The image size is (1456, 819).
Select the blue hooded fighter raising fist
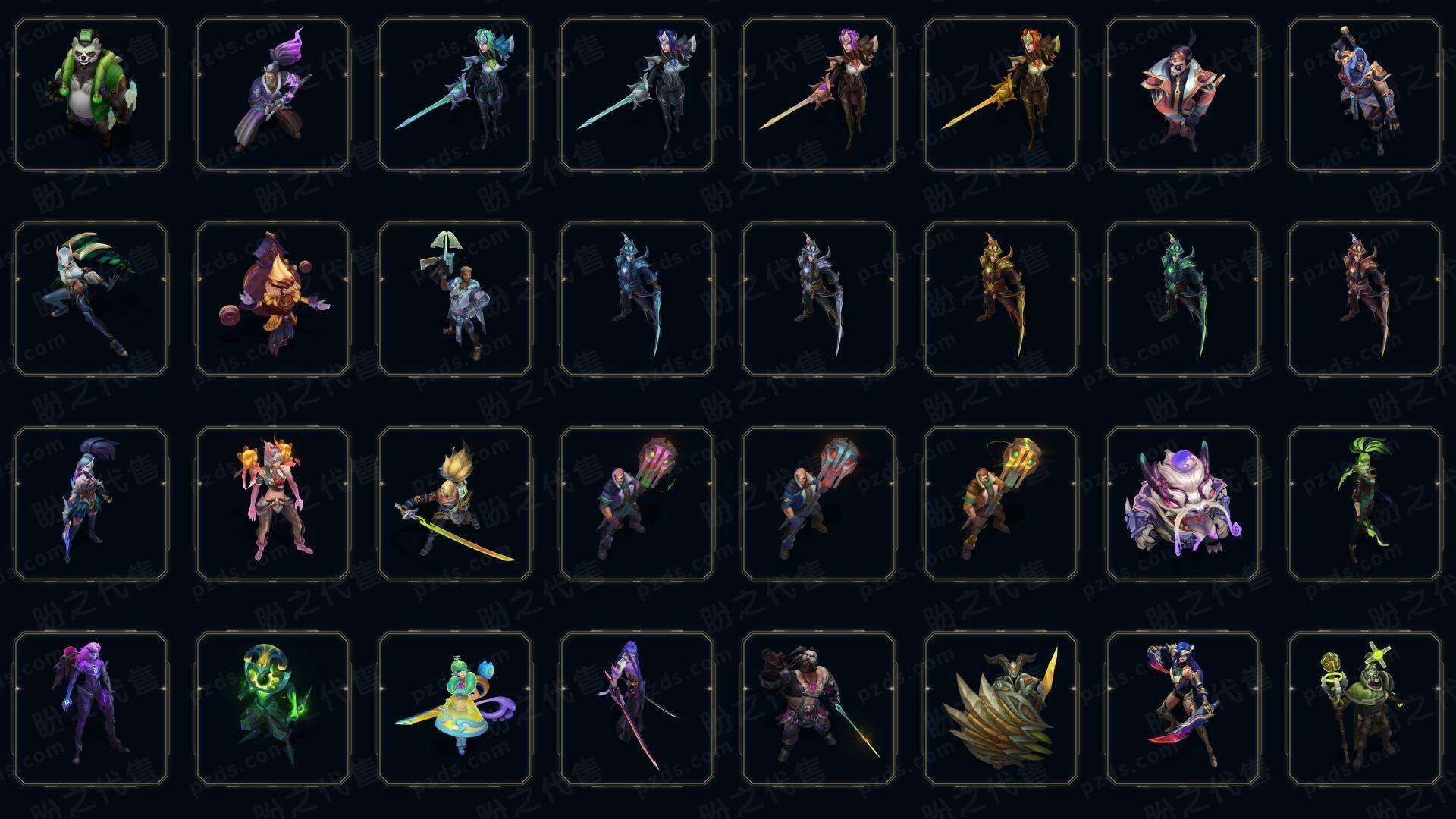pyautogui.click(x=1365, y=95)
